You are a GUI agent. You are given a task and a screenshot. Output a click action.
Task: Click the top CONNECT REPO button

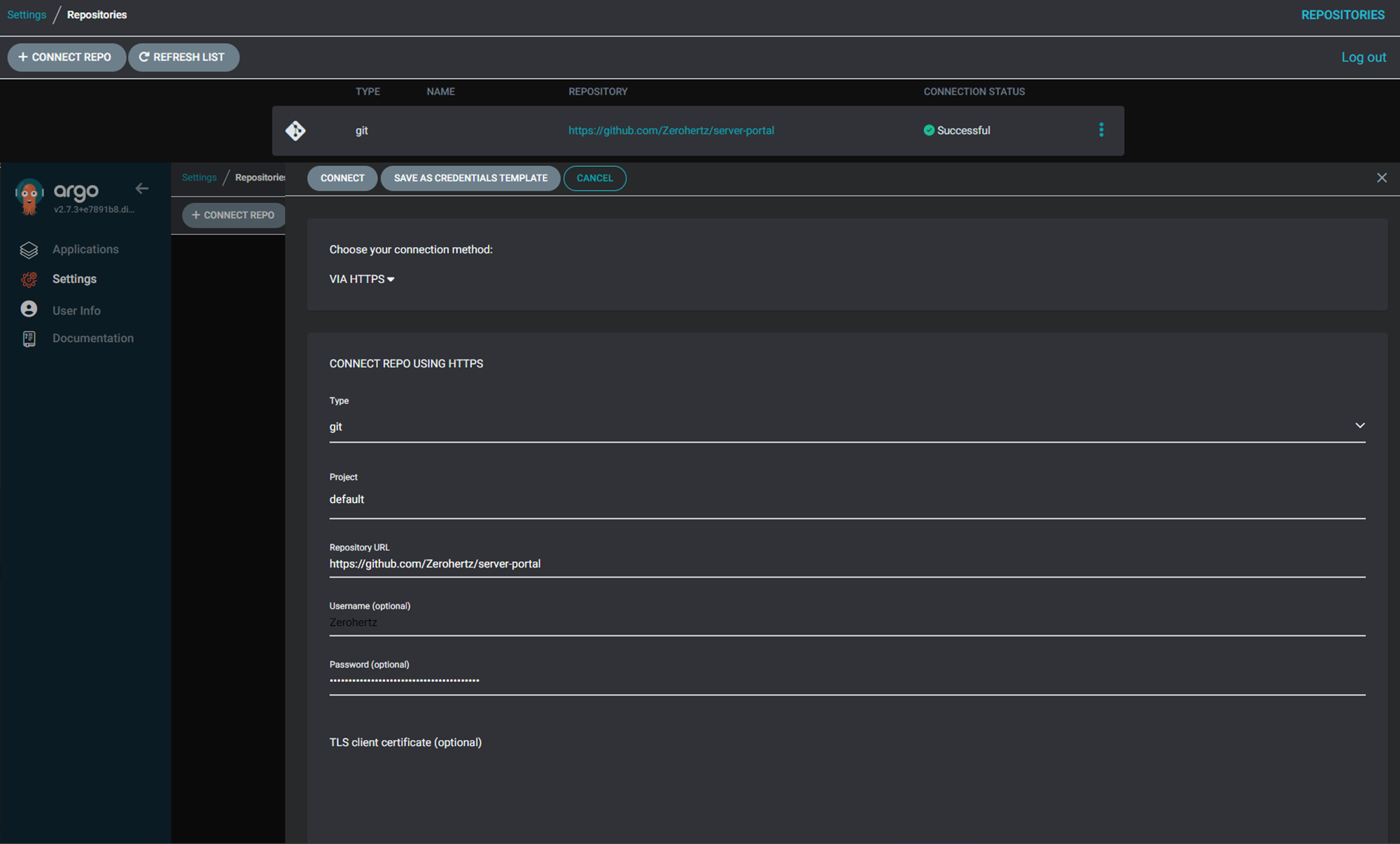tap(66, 57)
